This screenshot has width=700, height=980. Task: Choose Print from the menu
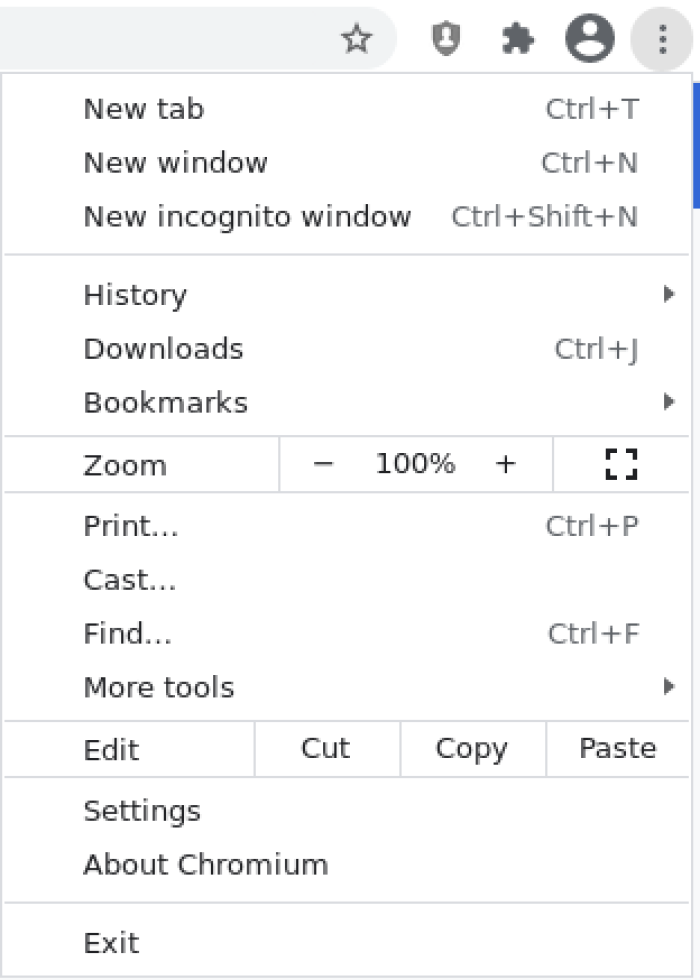pyautogui.click(x=131, y=525)
